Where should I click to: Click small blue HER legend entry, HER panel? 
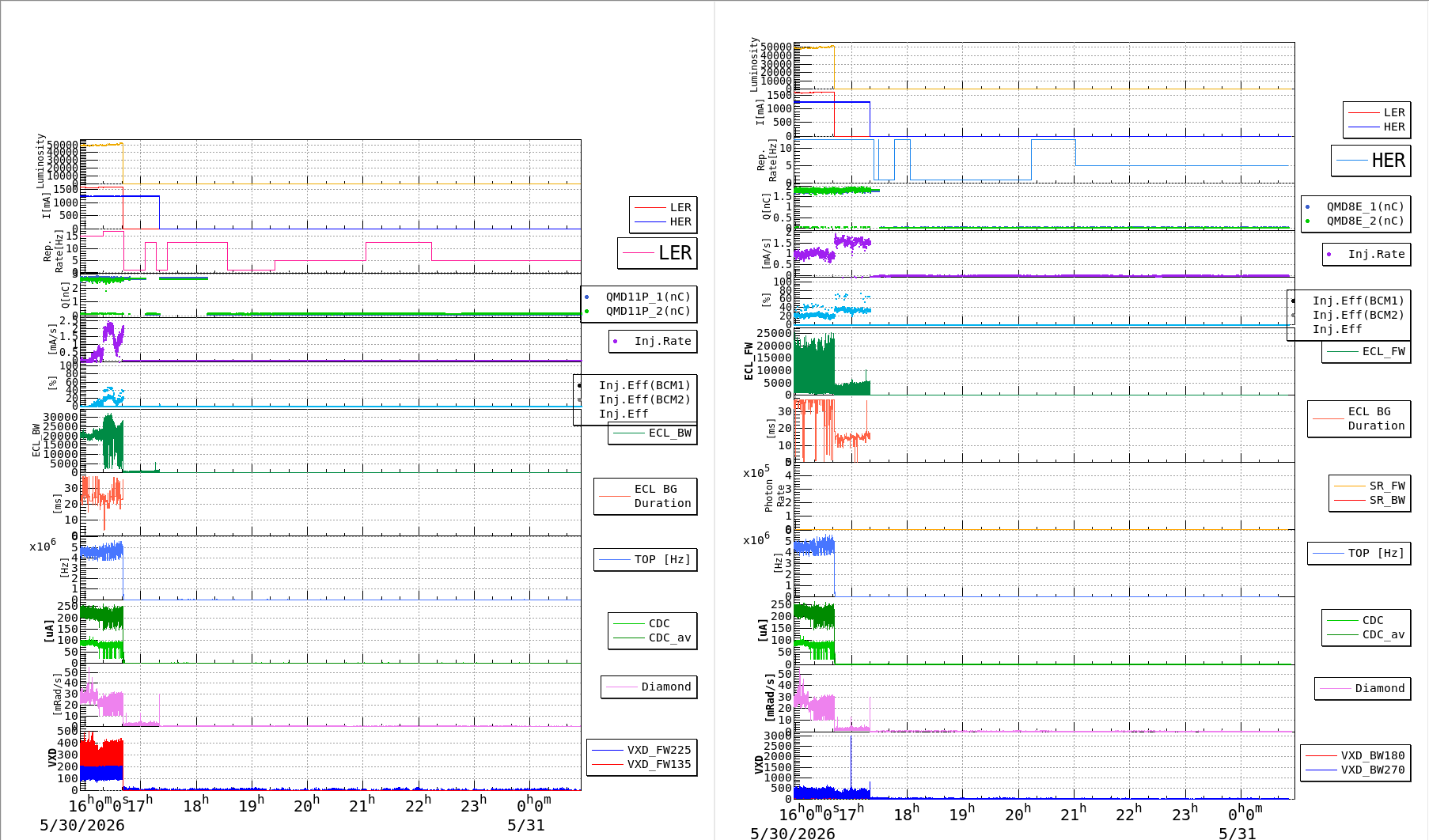(x=1393, y=127)
